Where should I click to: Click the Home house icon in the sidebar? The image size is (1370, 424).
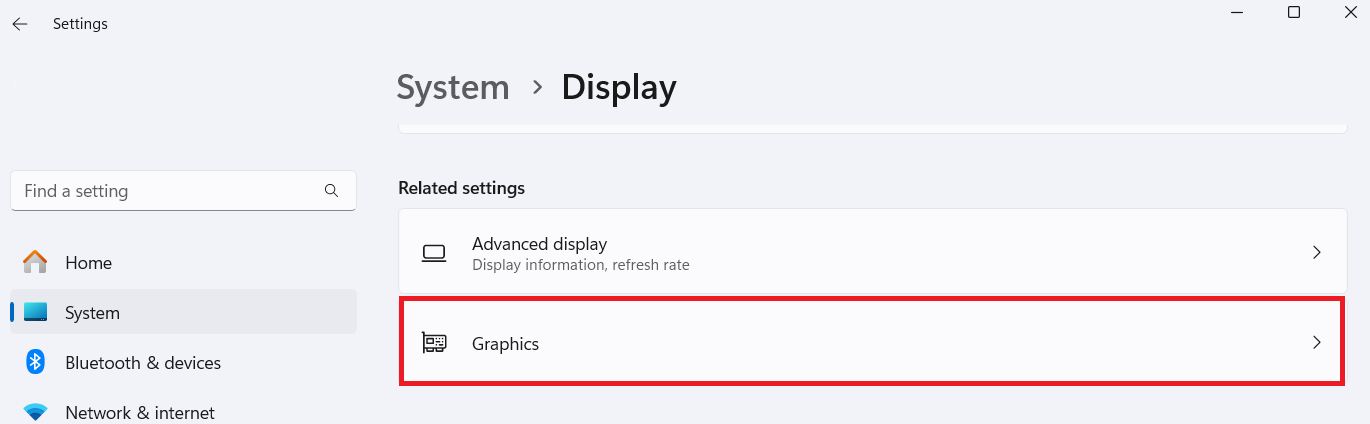(x=35, y=263)
